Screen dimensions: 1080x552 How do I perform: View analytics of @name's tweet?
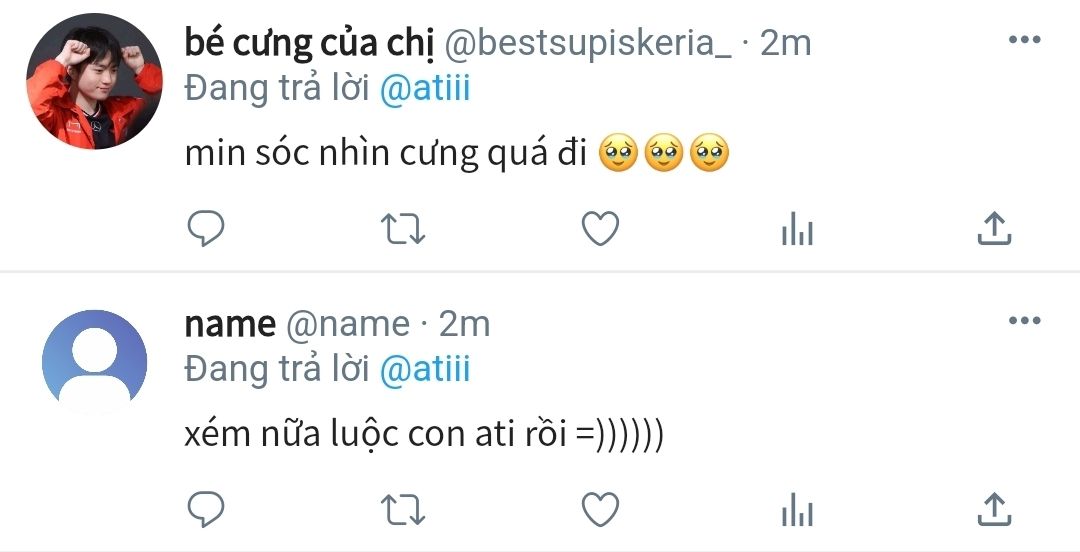coord(796,510)
